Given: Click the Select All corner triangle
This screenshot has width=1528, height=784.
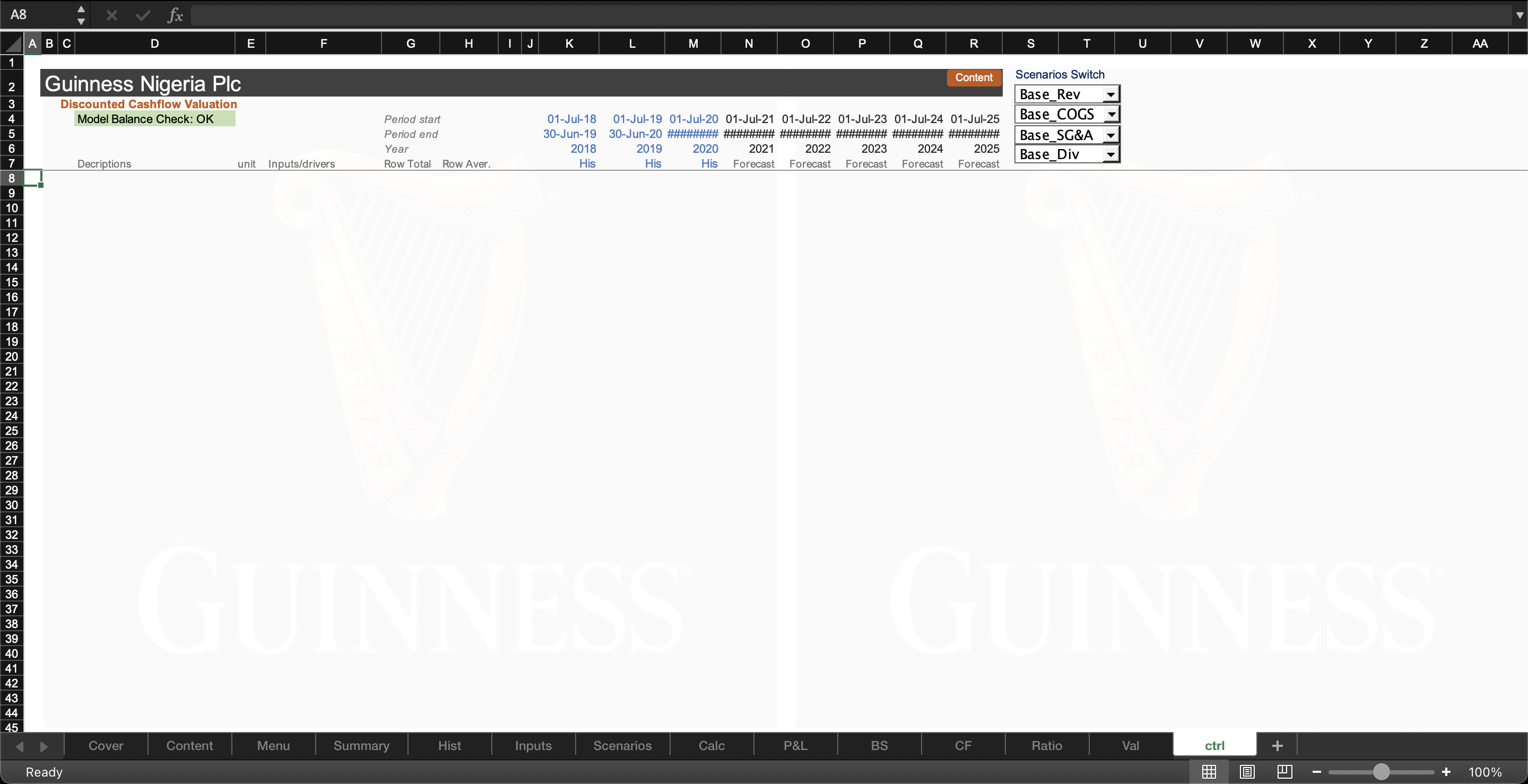Looking at the screenshot, I should pyautogui.click(x=12, y=43).
